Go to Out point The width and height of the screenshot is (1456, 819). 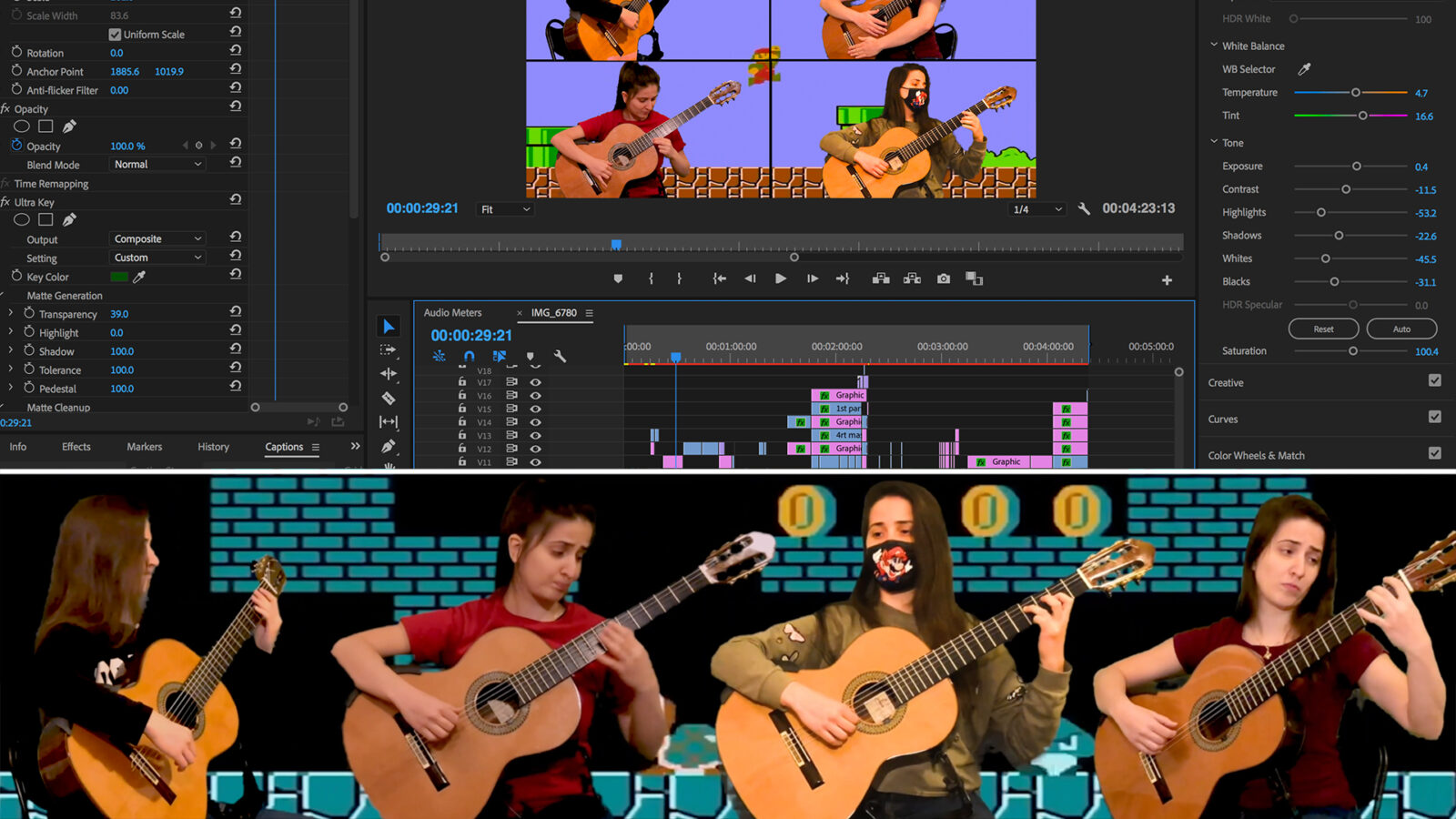(843, 279)
